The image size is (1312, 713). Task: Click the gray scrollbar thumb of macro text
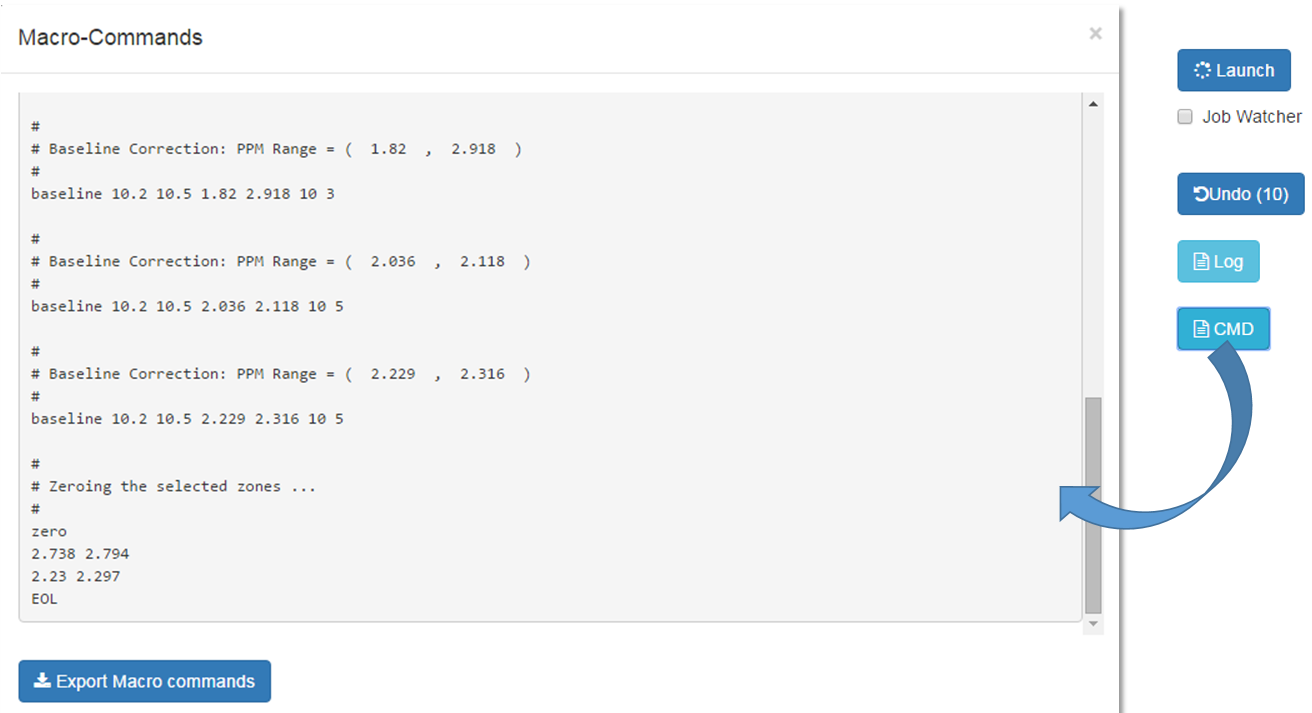pos(1093,505)
